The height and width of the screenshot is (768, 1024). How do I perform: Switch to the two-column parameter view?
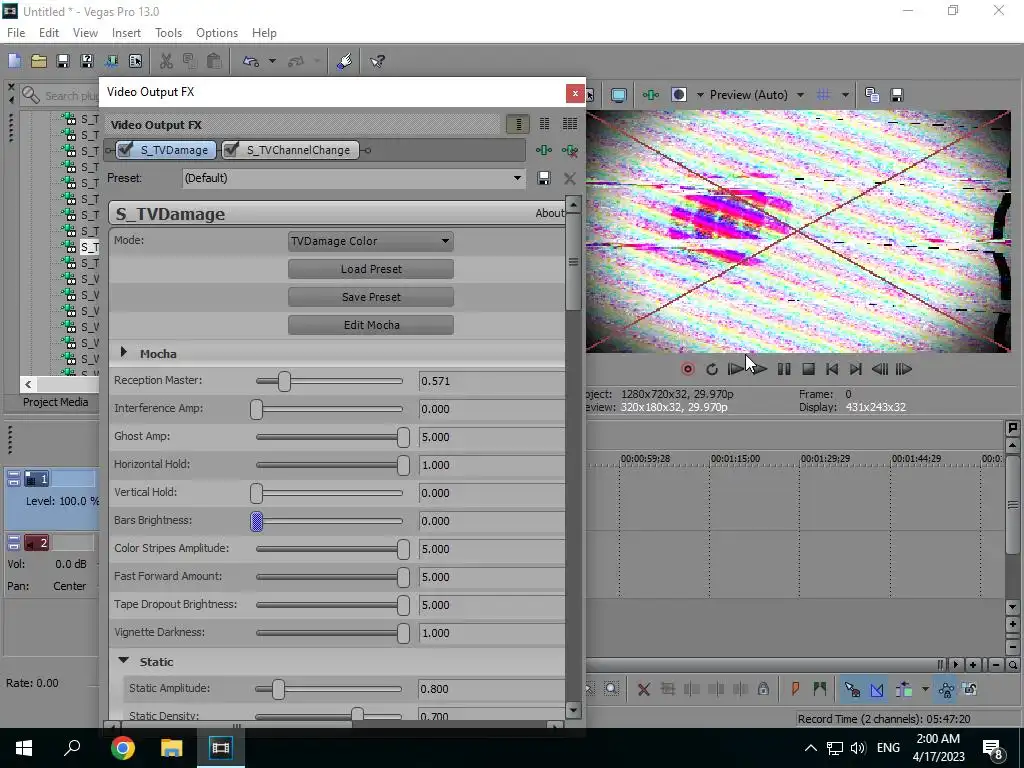pyautogui.click(x=544, y=124)
